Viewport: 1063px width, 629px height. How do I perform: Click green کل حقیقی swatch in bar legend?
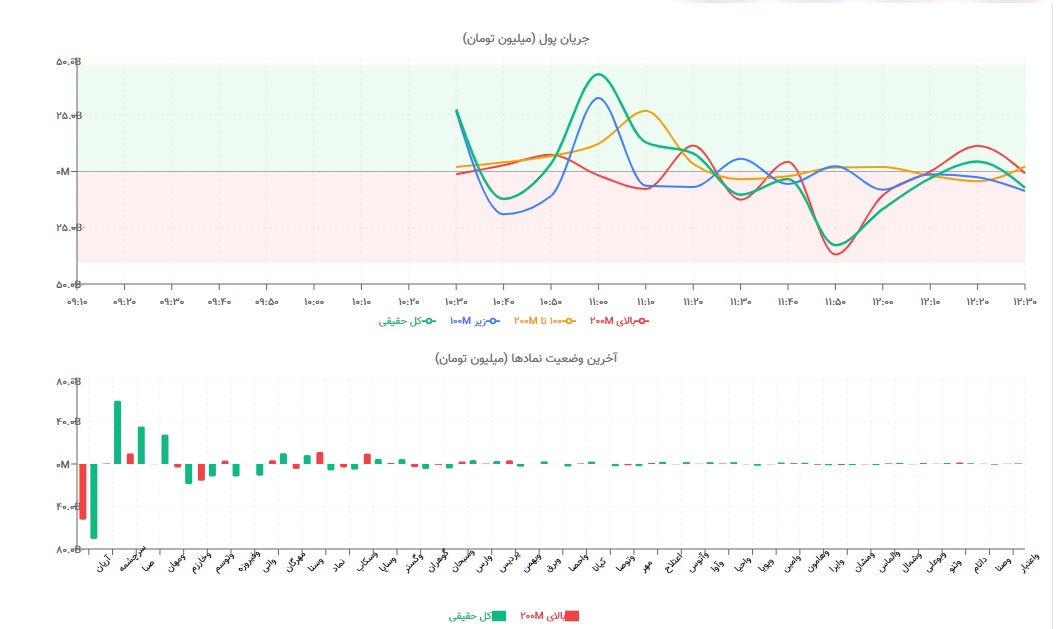click(x=499, y=616)
